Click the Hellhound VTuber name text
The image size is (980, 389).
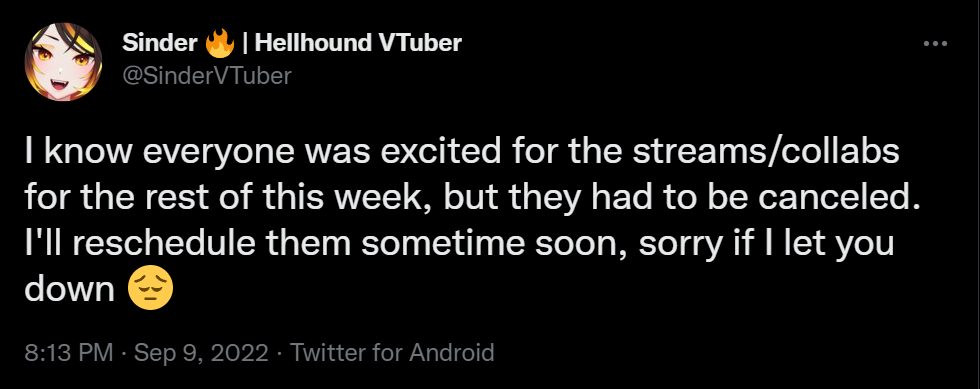(359, 43)
